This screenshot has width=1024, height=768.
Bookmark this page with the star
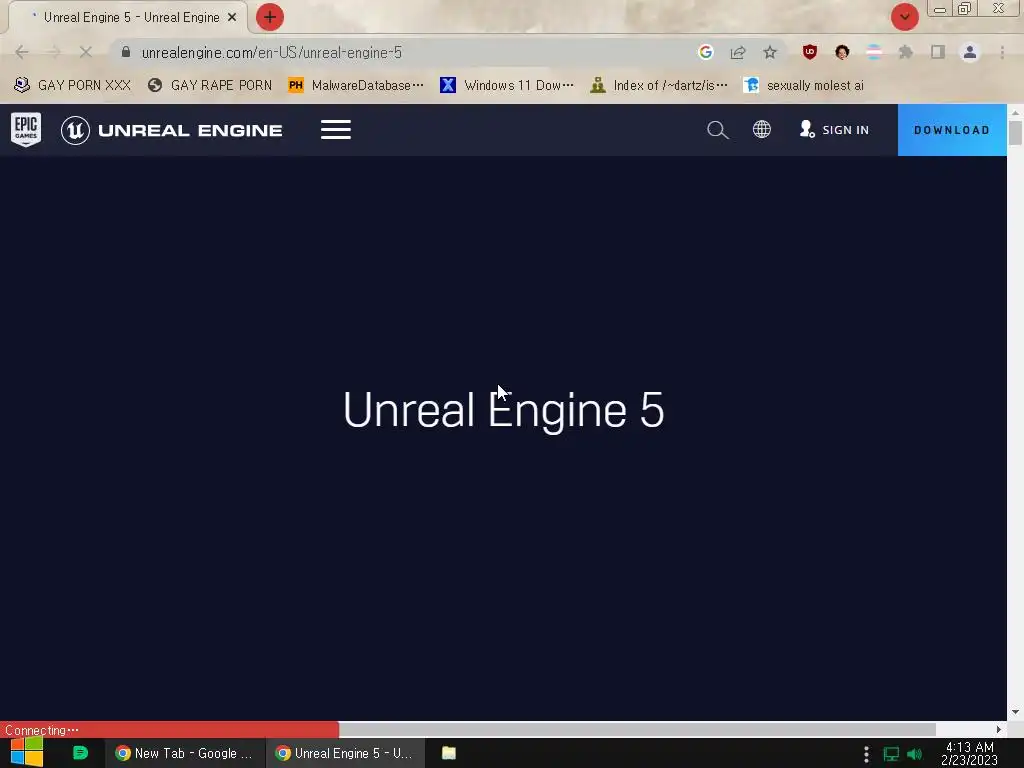(x=770, y=52)
